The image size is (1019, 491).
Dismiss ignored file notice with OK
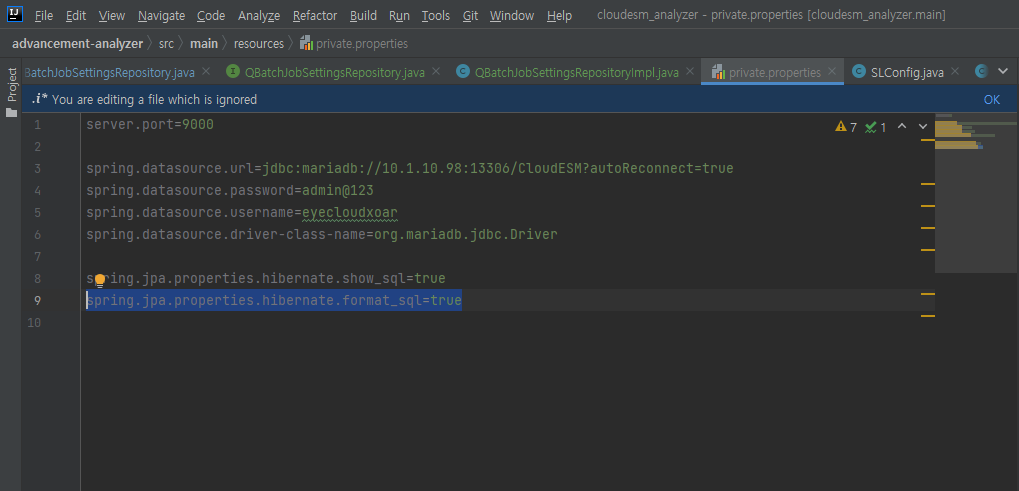click(x=992, y=99)
